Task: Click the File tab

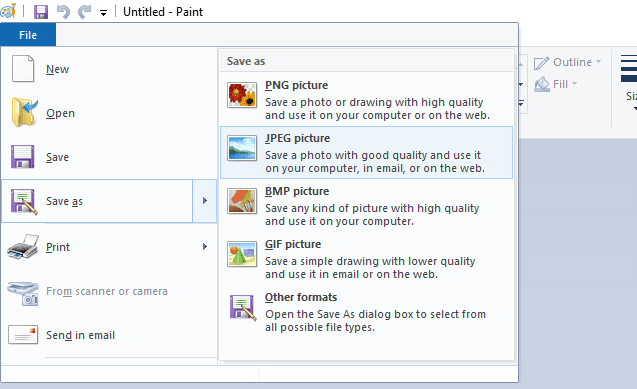Action: tap(28, 35)
